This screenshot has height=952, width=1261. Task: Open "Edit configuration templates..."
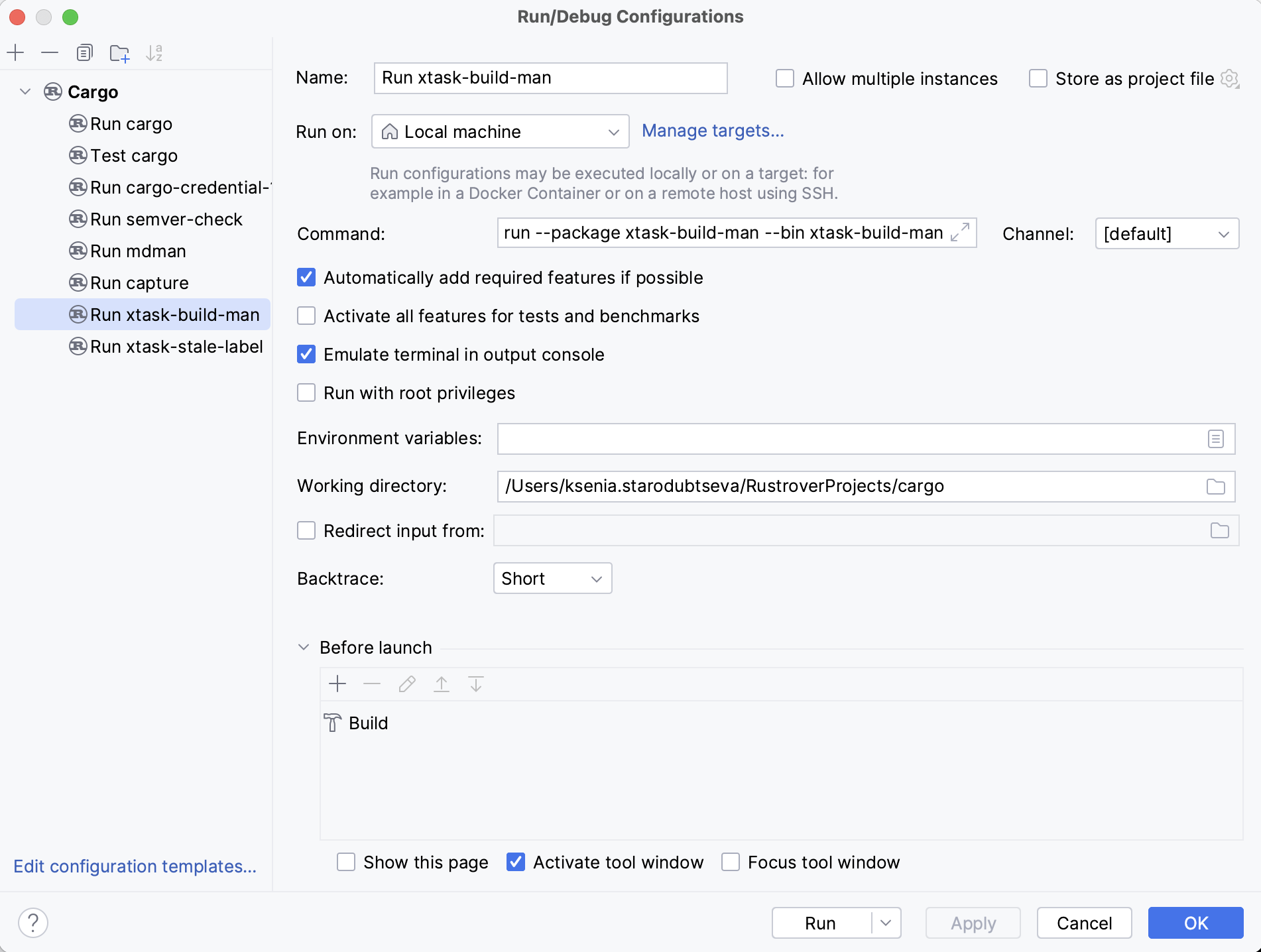135,866
